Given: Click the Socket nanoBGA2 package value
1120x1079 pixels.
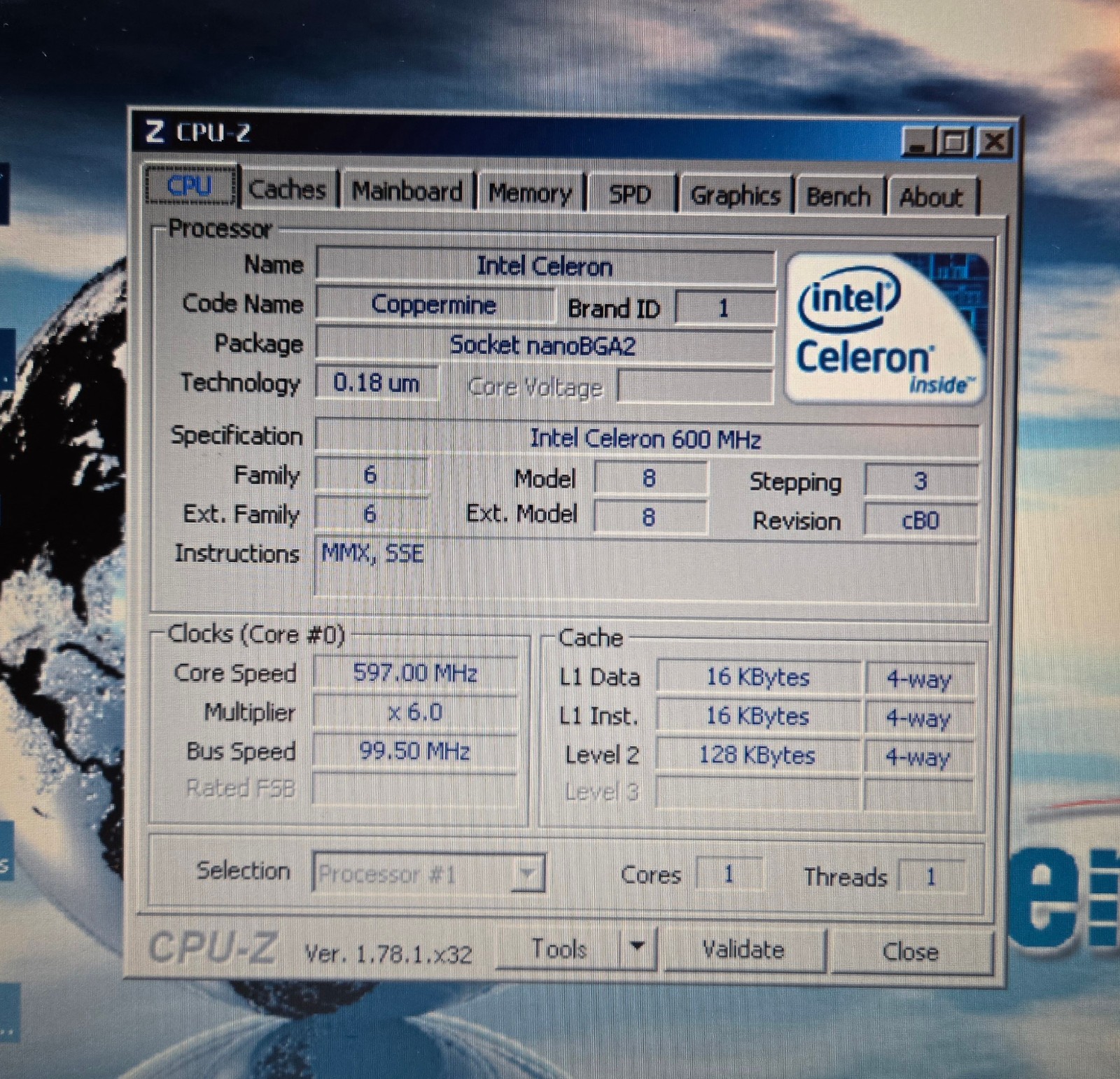Looking at the screenshot, I should 543,345.
